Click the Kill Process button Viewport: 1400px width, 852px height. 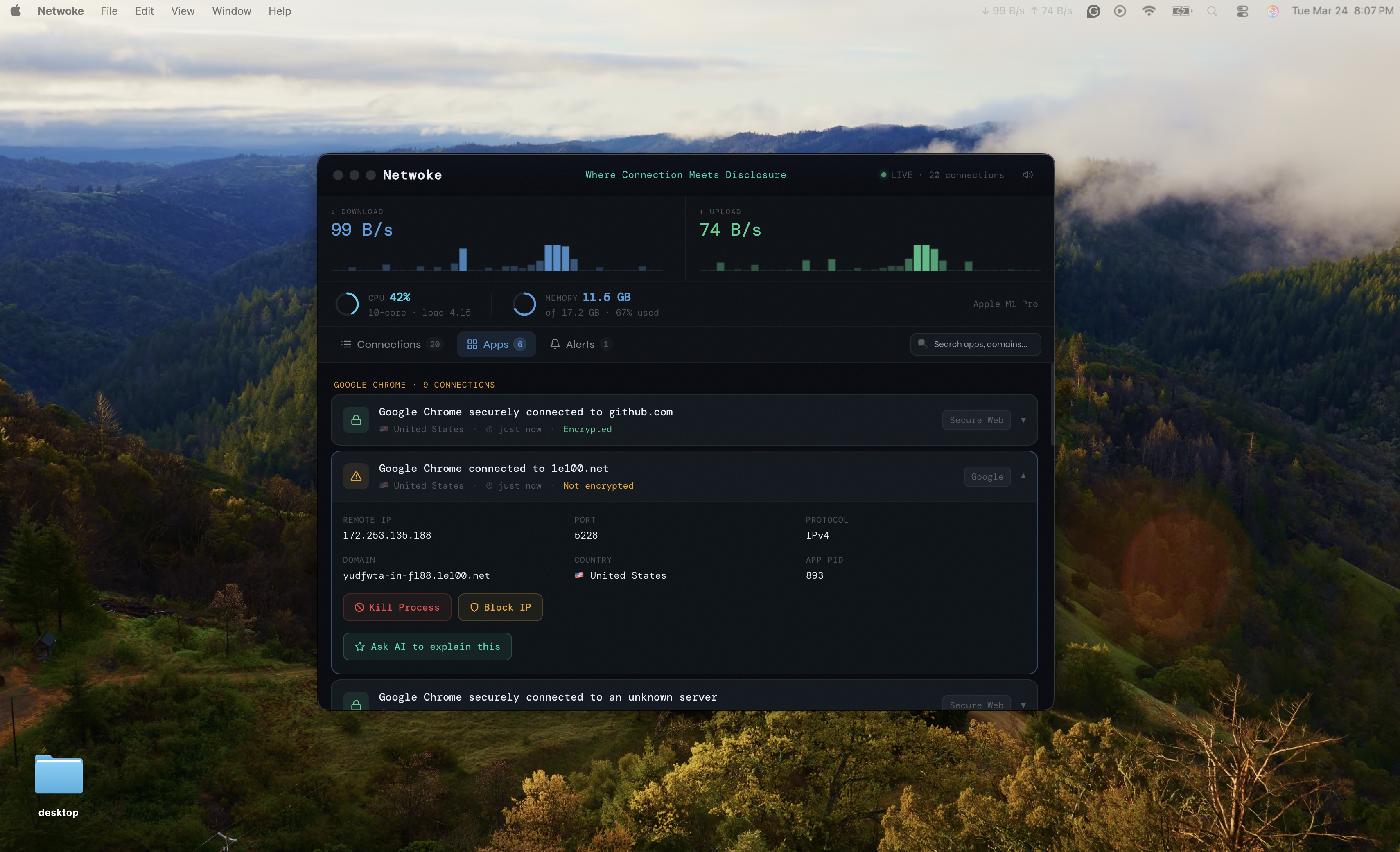(x=397, y=607)
